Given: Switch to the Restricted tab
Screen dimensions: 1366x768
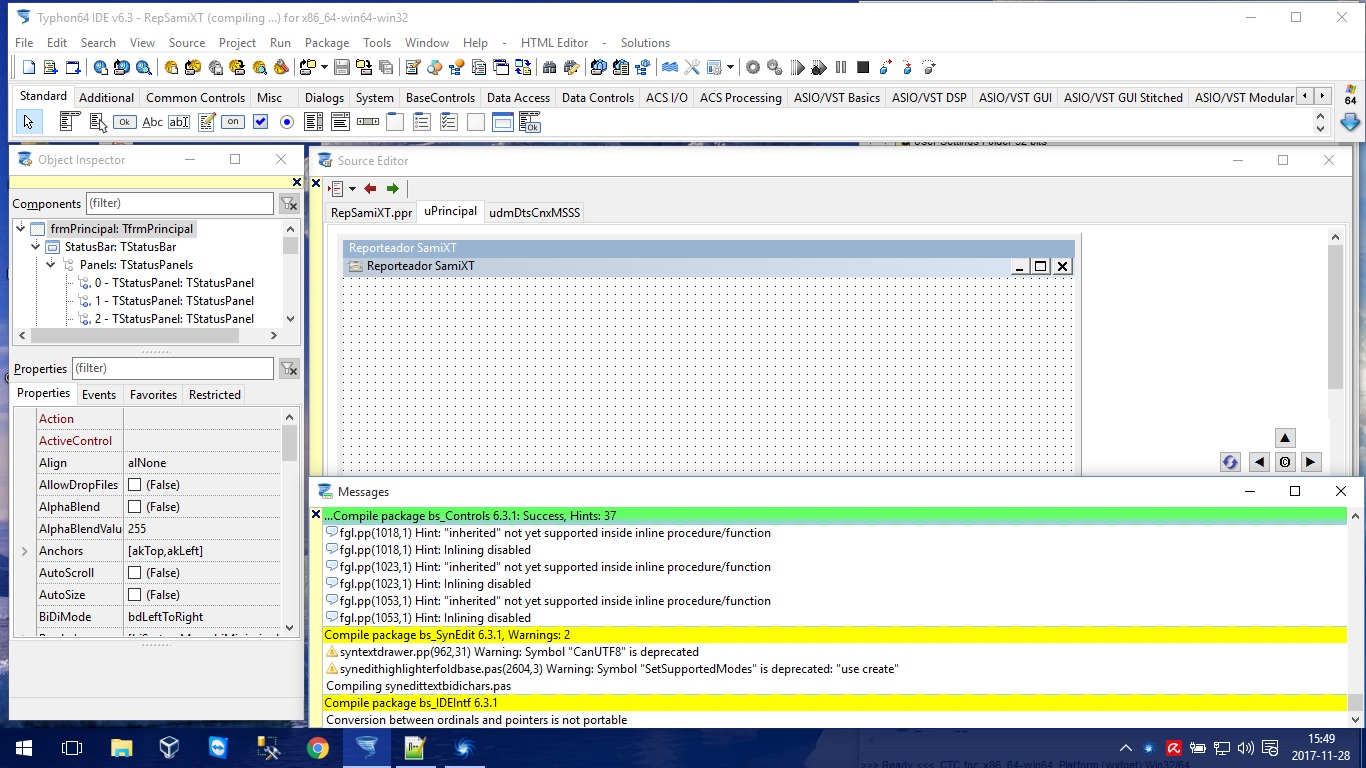Looking at the screenshot, I should click(x=215, y=395).
